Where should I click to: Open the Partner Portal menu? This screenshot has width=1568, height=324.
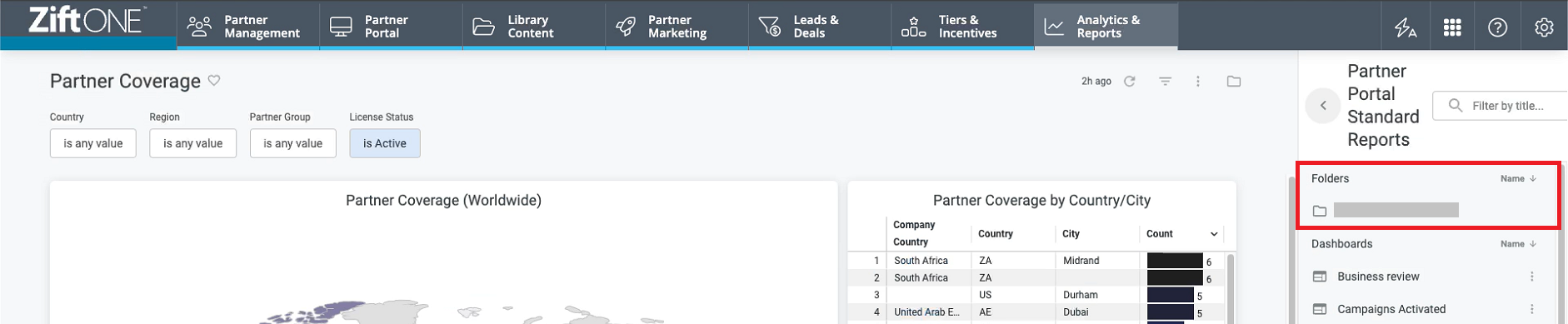point(391,26)
